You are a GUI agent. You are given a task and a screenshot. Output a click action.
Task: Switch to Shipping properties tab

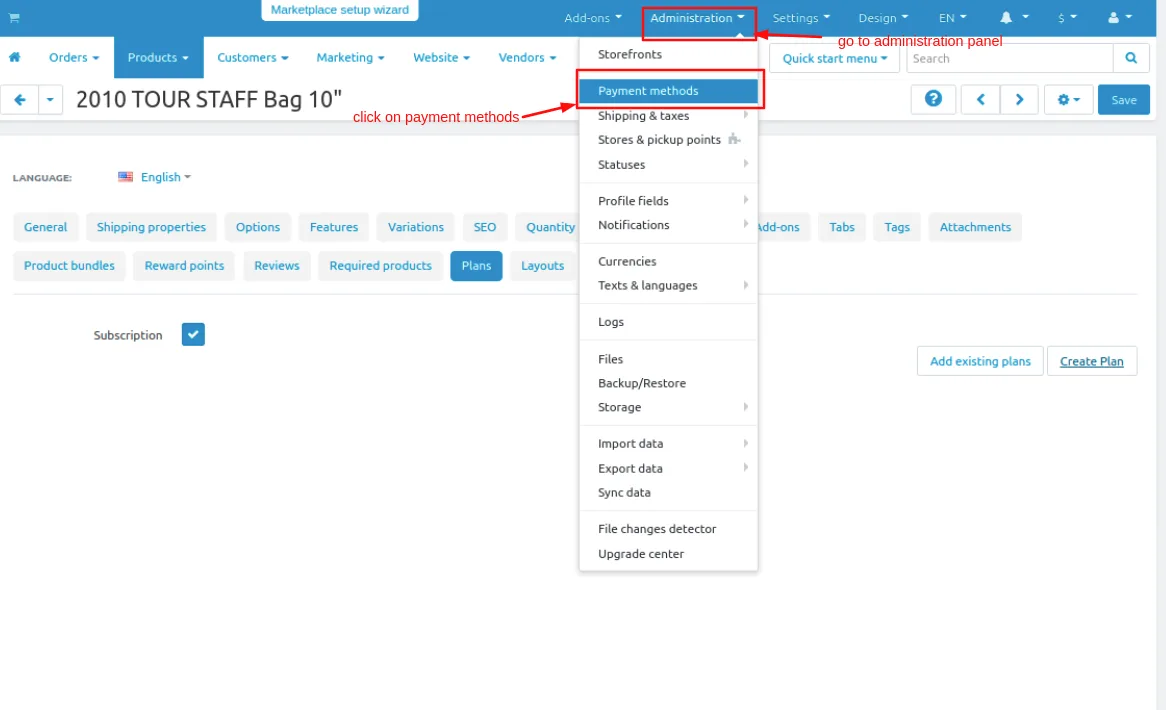(x=151, y=227)
